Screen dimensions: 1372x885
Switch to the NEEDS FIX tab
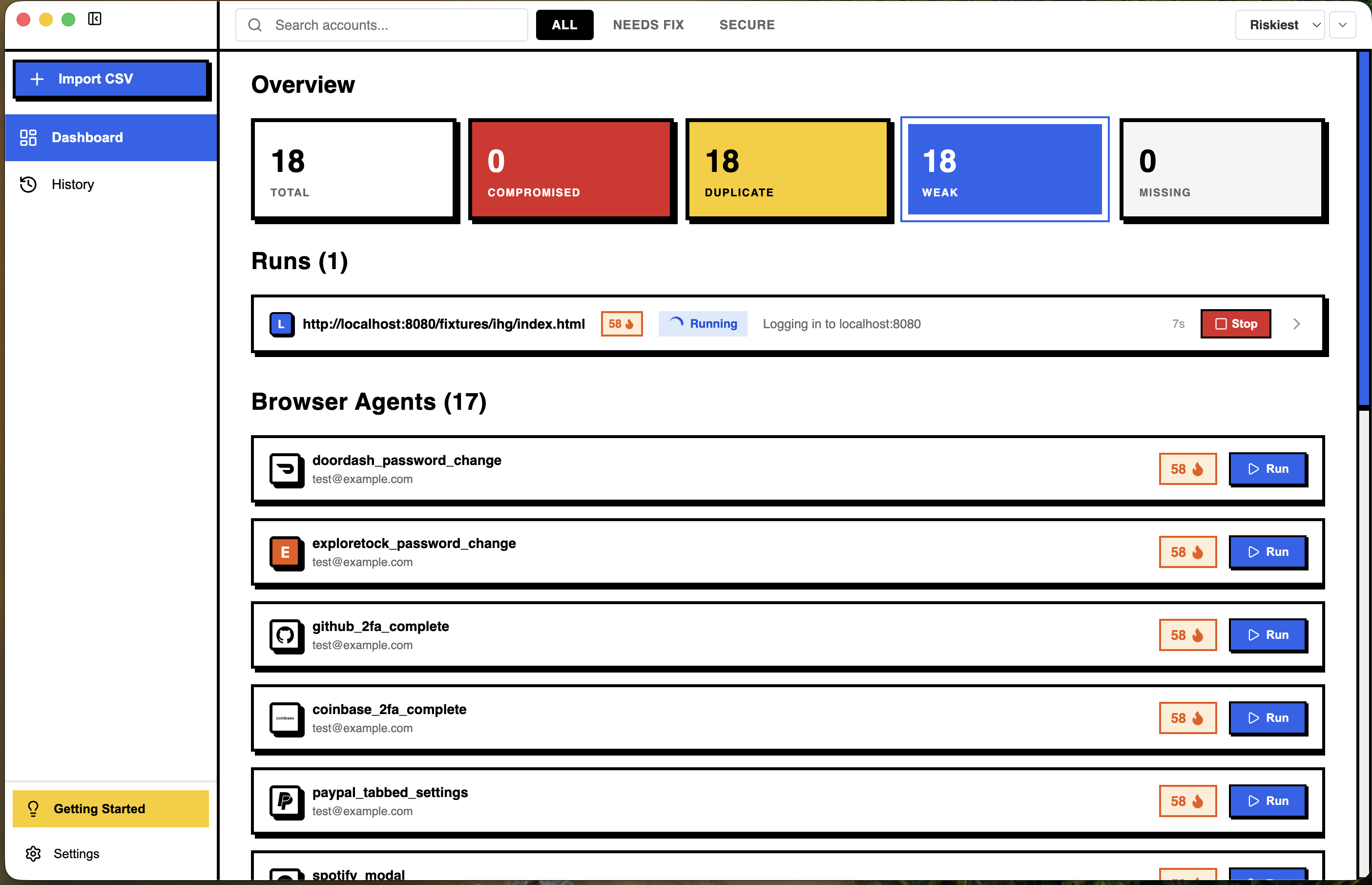[649, 25]
